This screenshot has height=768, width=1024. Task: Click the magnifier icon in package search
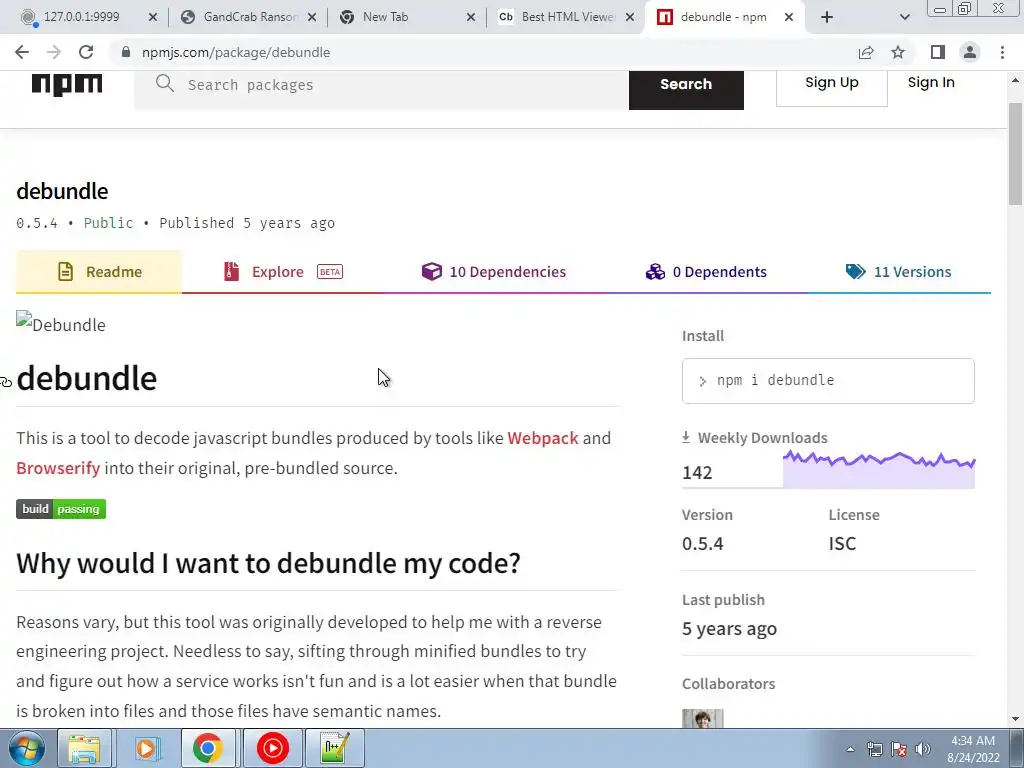pos(165,84)
